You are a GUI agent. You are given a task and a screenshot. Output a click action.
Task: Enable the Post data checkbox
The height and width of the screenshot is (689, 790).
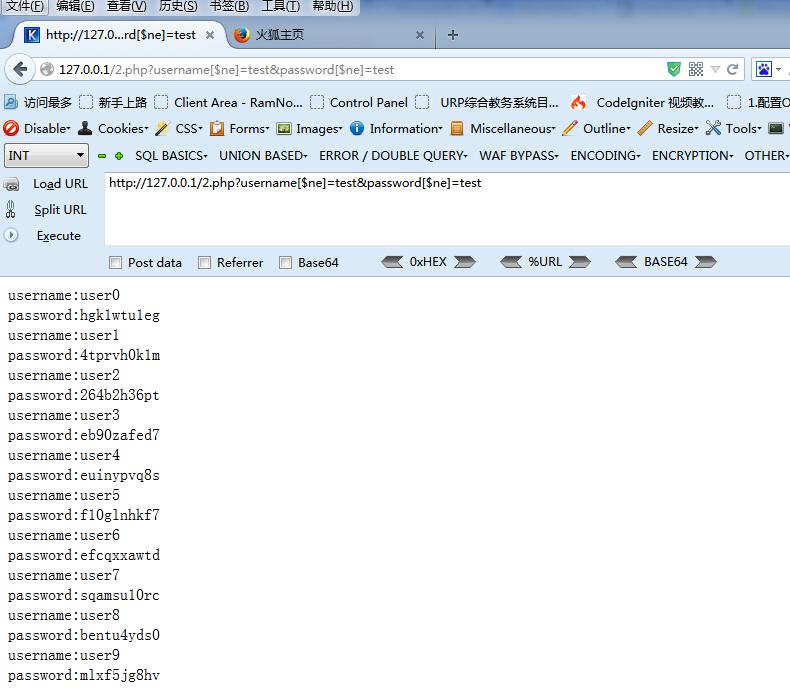115,262
